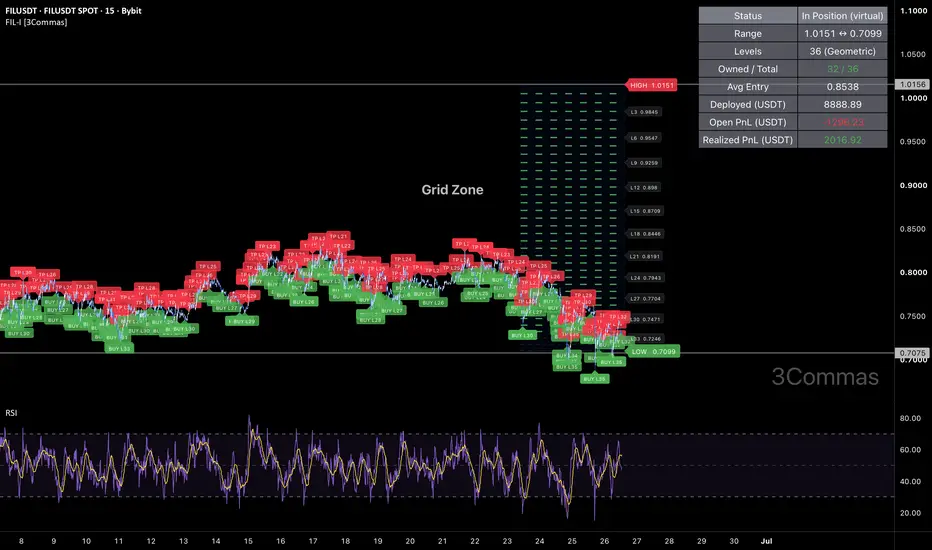
Task: Click date 30 on time axis
Action: pos(734,541)
